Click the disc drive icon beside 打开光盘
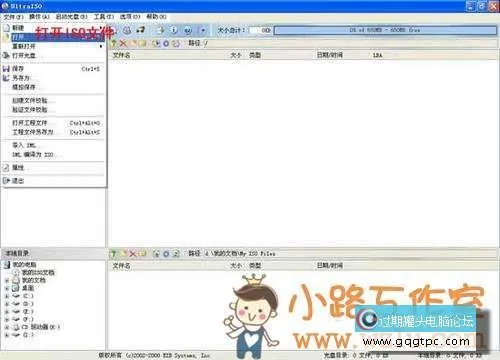 [6, 55]
